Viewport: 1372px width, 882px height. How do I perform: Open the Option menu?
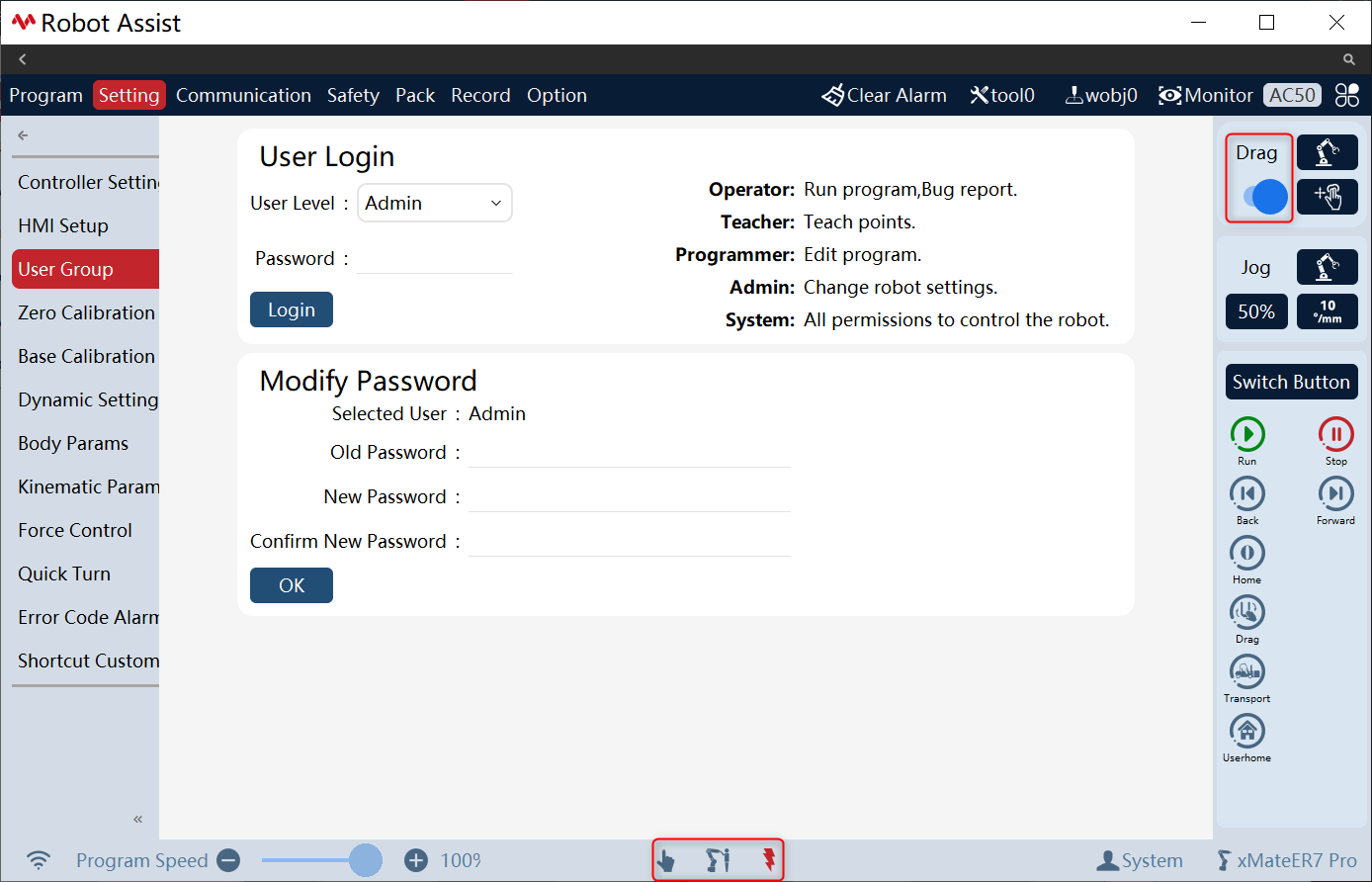557,95
